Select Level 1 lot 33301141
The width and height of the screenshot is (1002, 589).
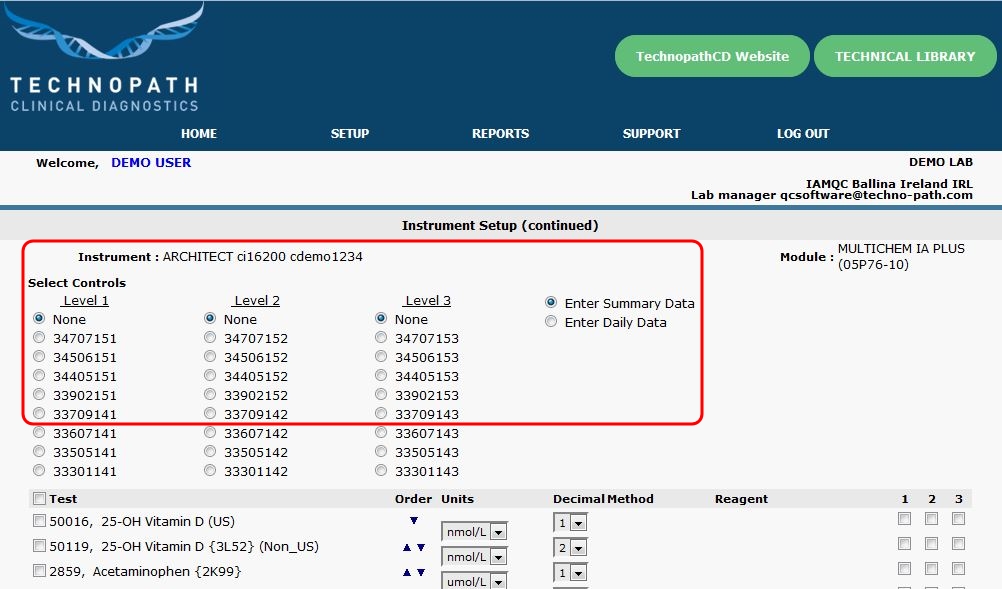39,471
